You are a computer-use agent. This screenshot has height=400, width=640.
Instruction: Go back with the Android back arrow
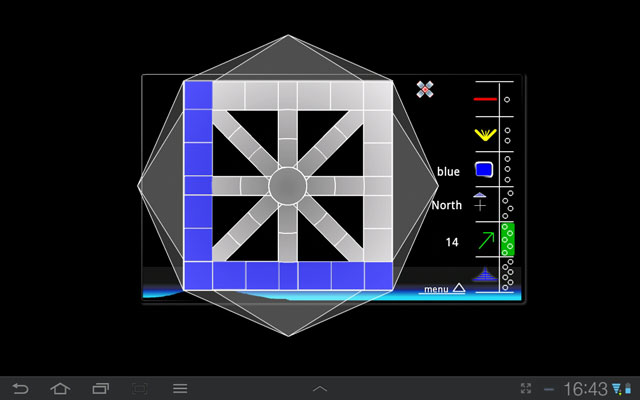pyautogui.click(x=20, y=388)
